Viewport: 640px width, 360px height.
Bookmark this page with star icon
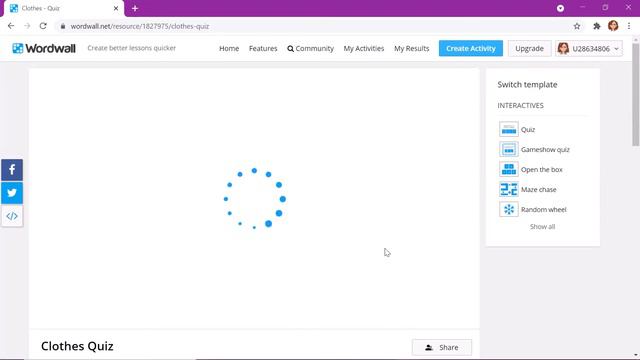(x=577, y=26)
